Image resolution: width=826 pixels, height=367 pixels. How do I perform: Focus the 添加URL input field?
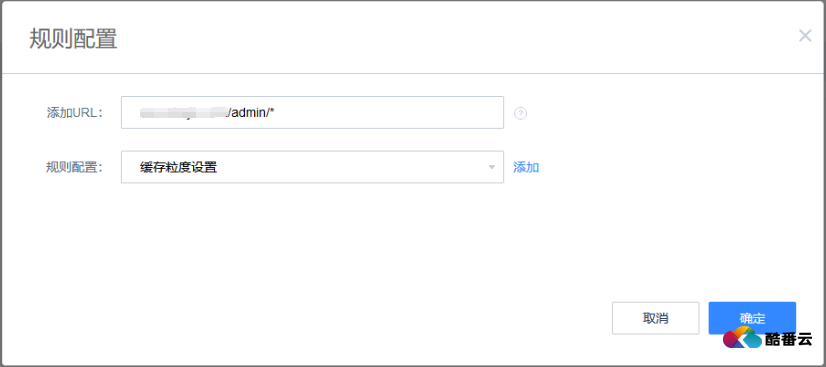(x=312, y=112)
